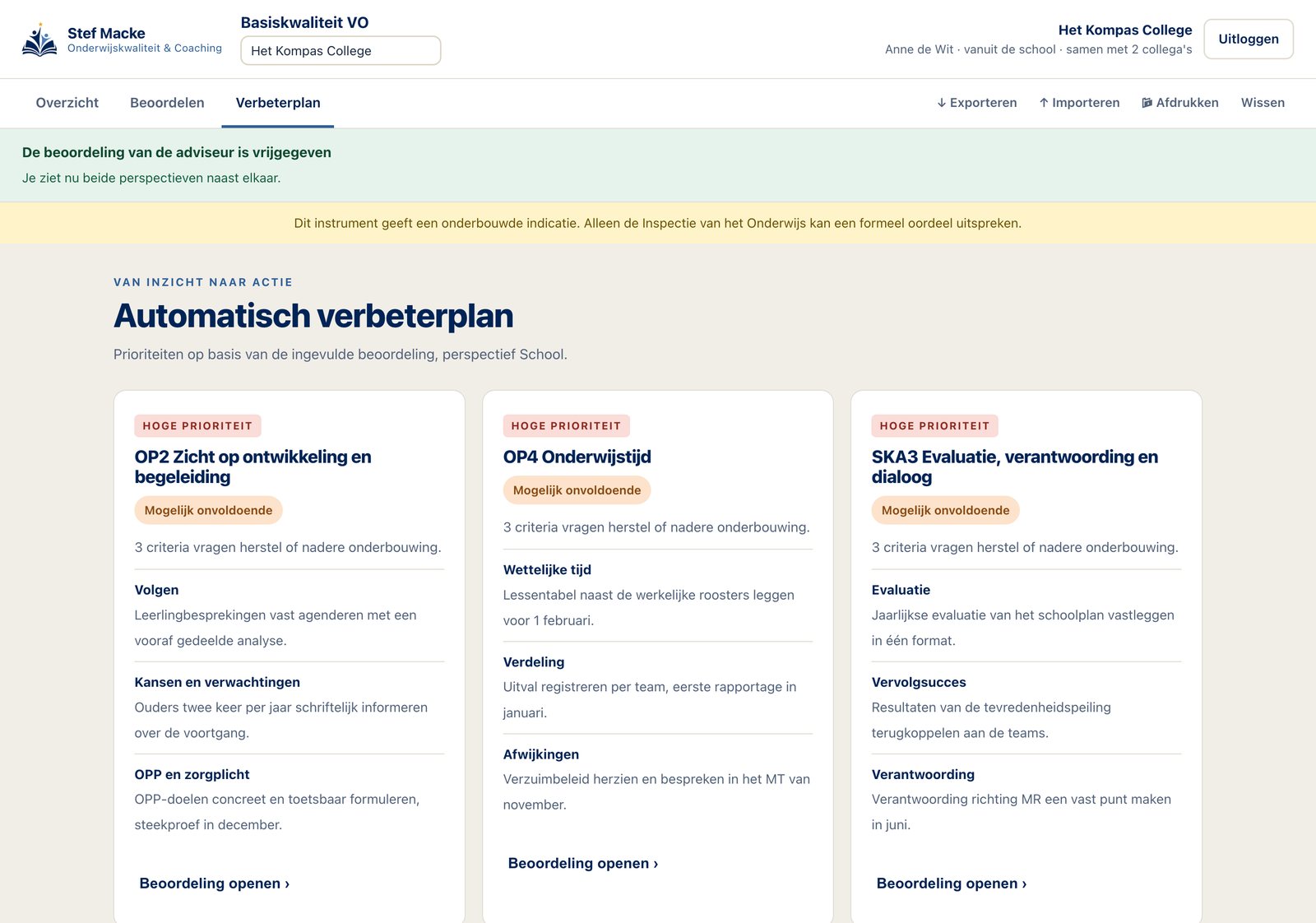This screenshot has height=923, width=1316.
Task: Click SKA3 Evaluatie, verantwoording en dialoog heading
Action: (x=1014, y=466)
